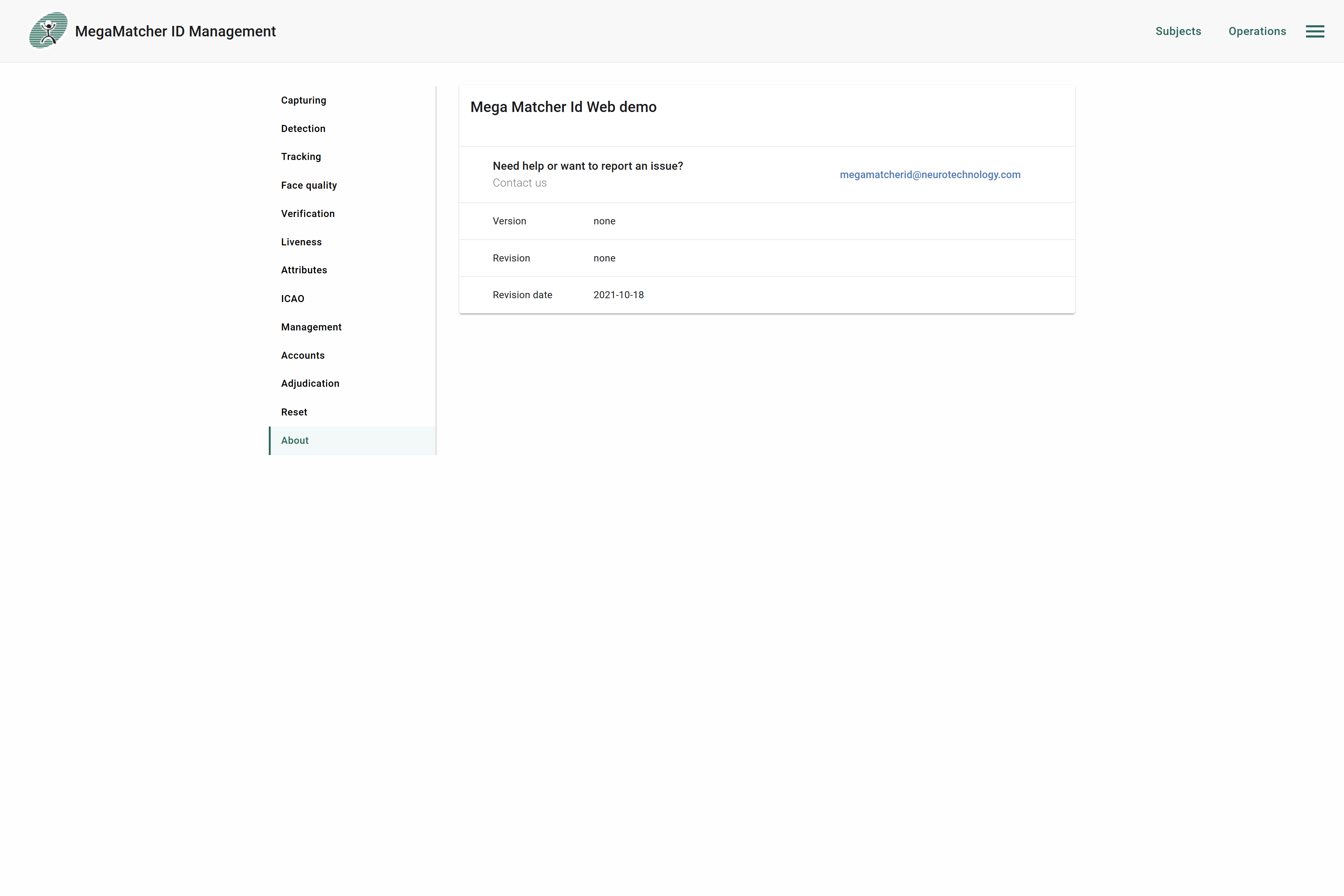The height and width of the screenshot is (896, 1344).
Task: Click the MegaMatcher logo icon
Action: [49, 31]
